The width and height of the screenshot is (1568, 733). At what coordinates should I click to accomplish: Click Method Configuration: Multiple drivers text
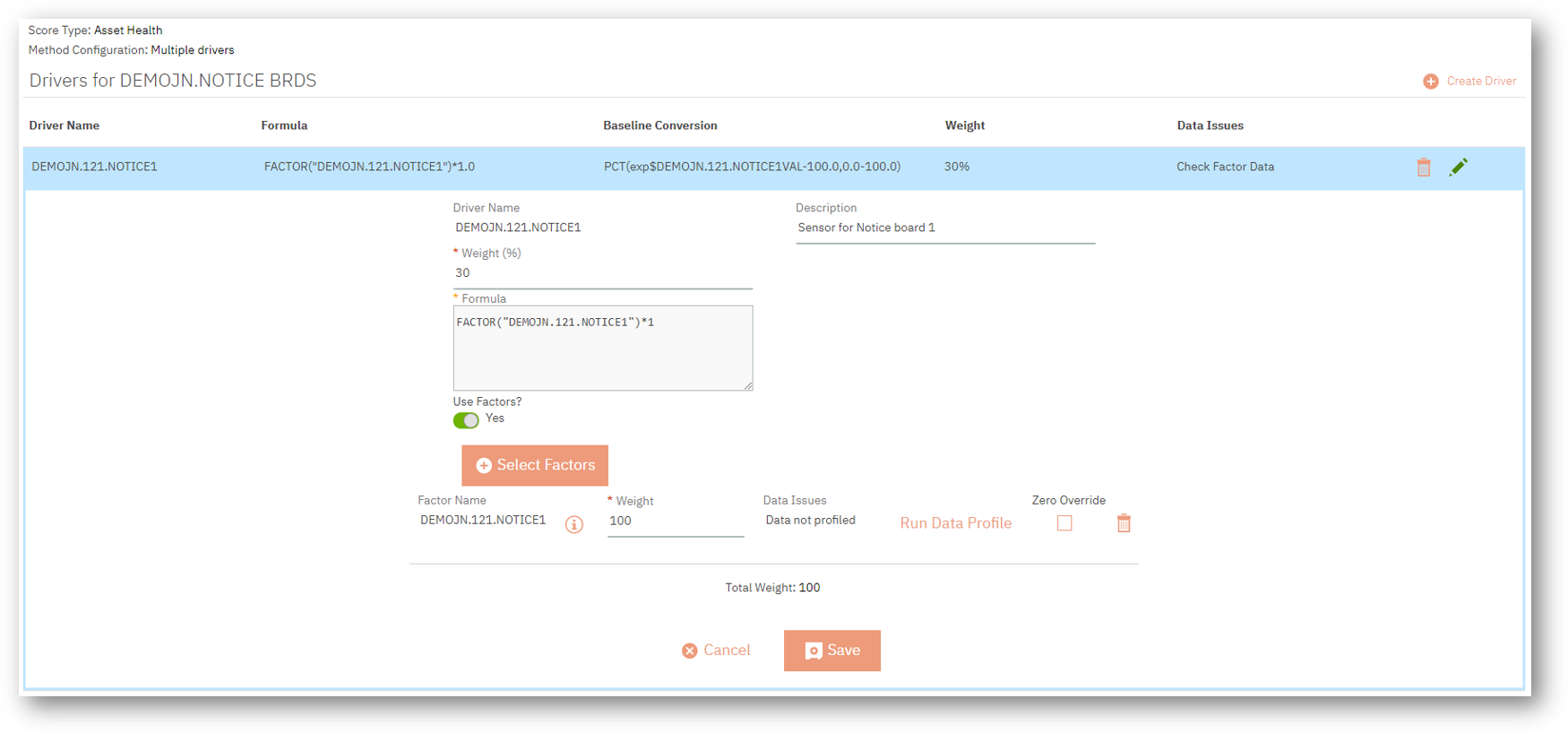click(x=131, y=50)
